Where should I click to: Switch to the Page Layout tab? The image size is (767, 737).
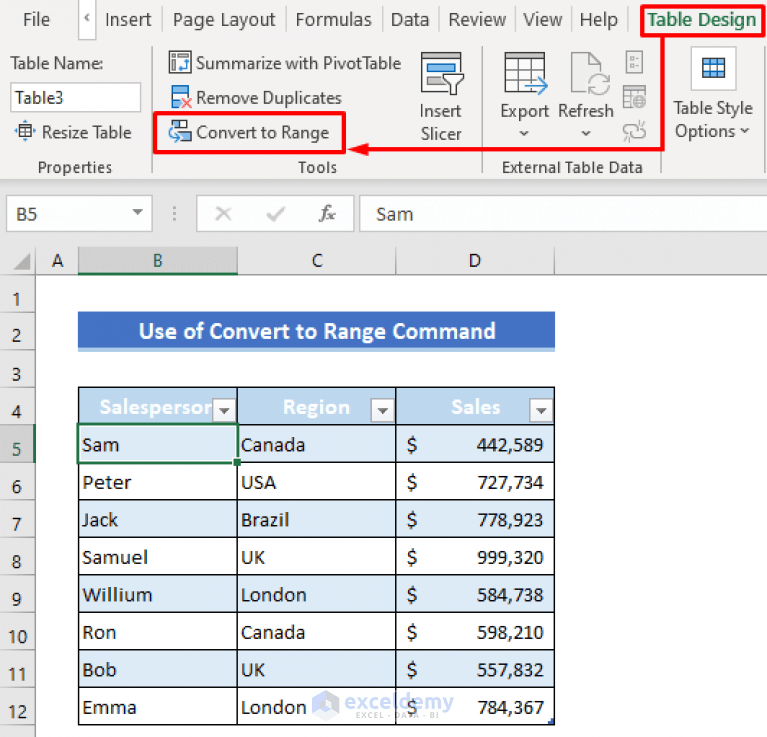pyautogui.click(x=224, y=20)
